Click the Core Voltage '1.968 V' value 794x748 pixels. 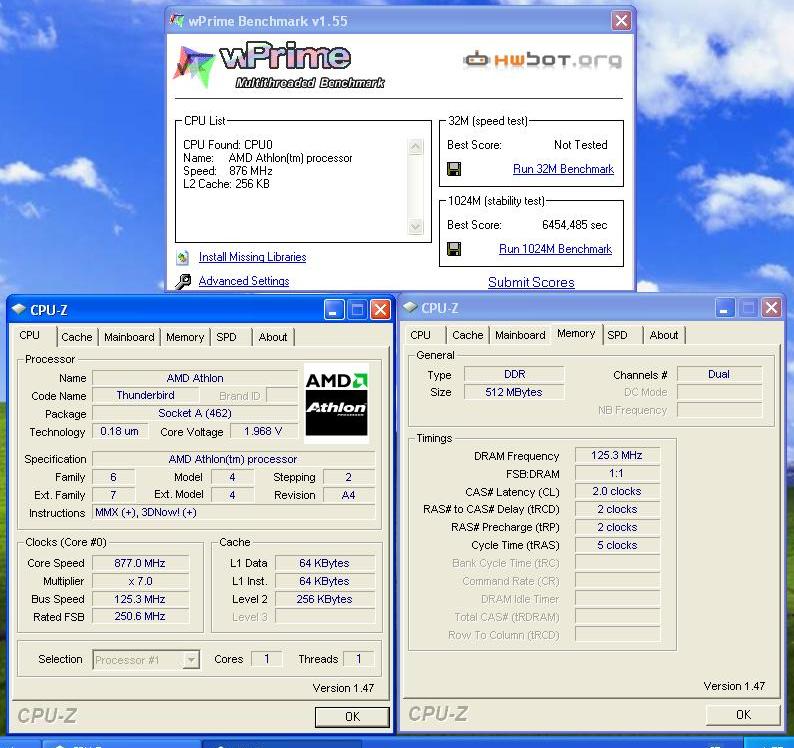(x=263, y=431)
